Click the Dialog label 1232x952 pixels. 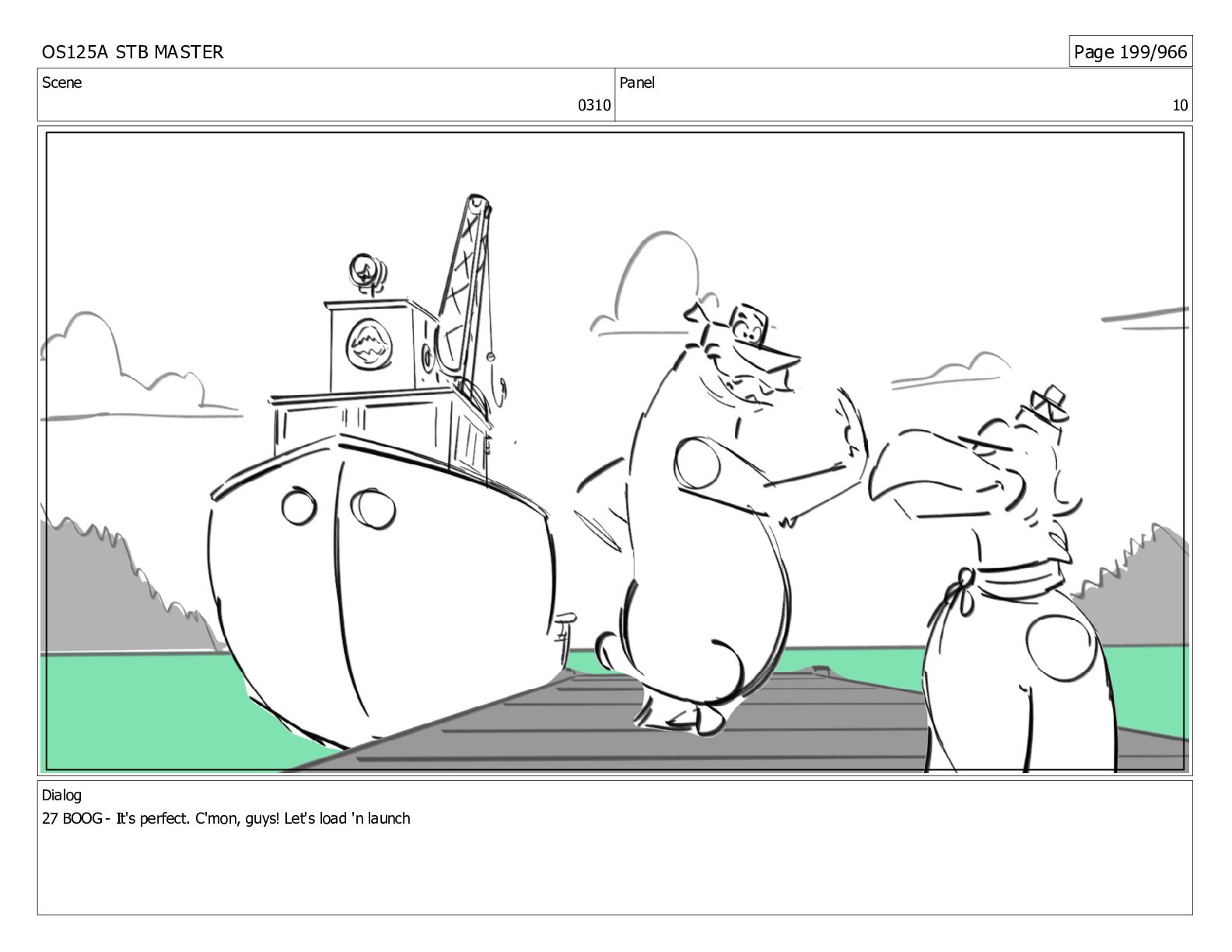click(x=61, y=795)
